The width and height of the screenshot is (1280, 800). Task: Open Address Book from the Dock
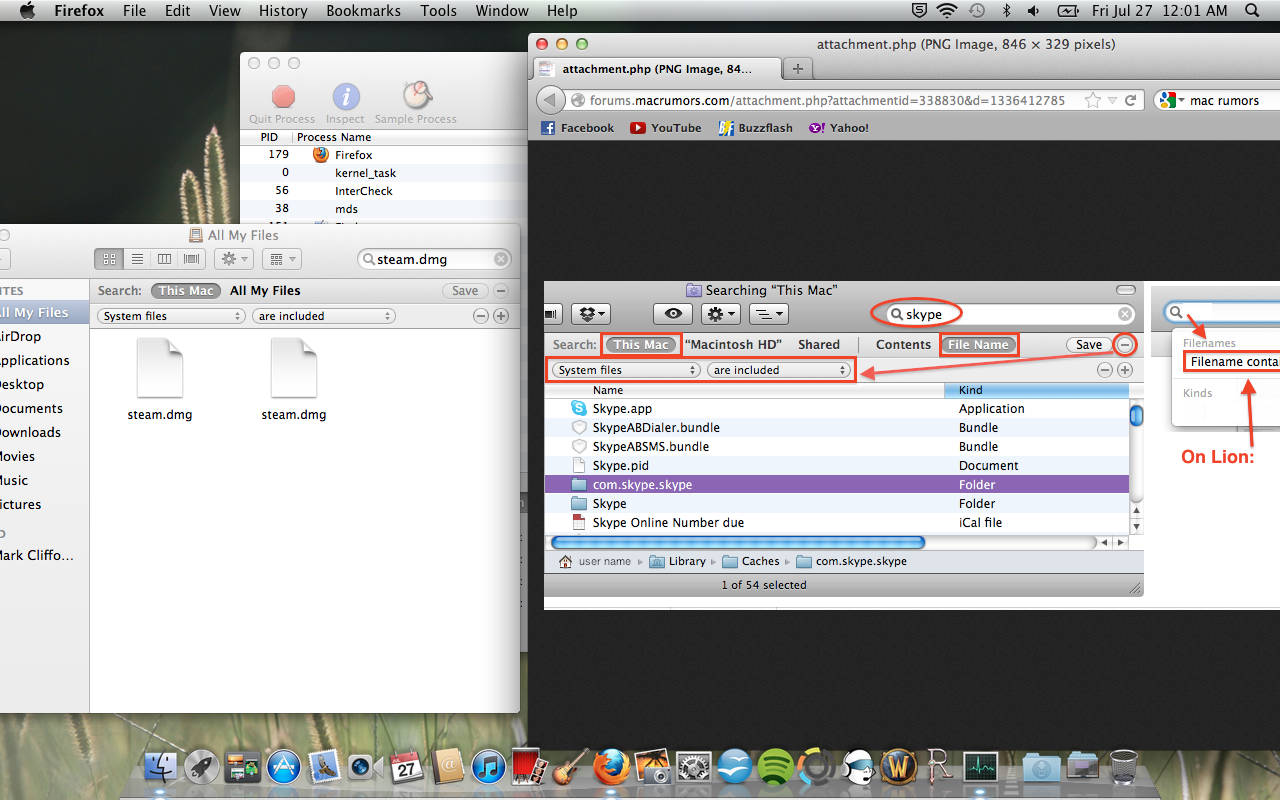(447, 768)
